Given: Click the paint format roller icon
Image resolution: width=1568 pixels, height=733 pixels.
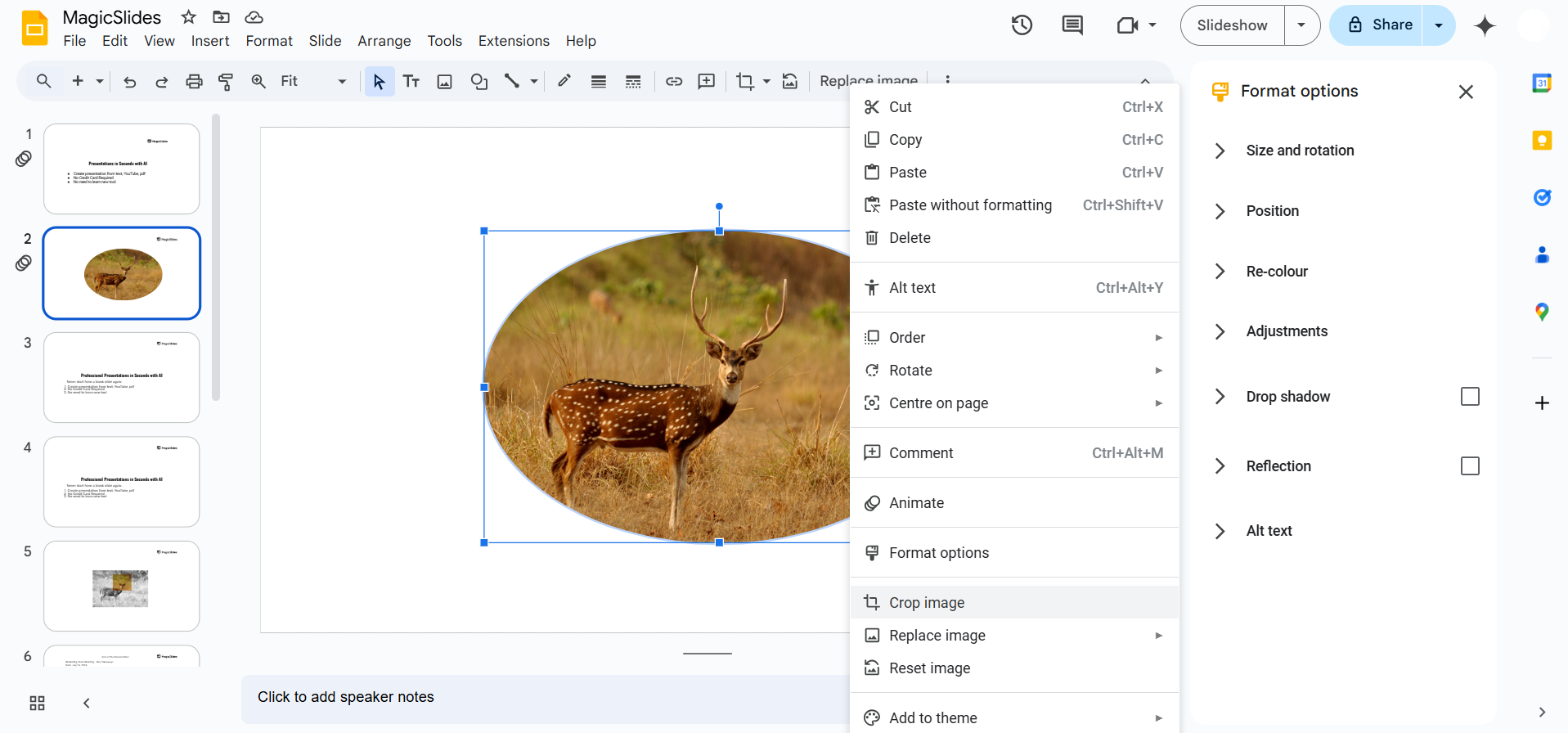Looking at the screenshot, I should pyautogui.click(x=226, y=81).
